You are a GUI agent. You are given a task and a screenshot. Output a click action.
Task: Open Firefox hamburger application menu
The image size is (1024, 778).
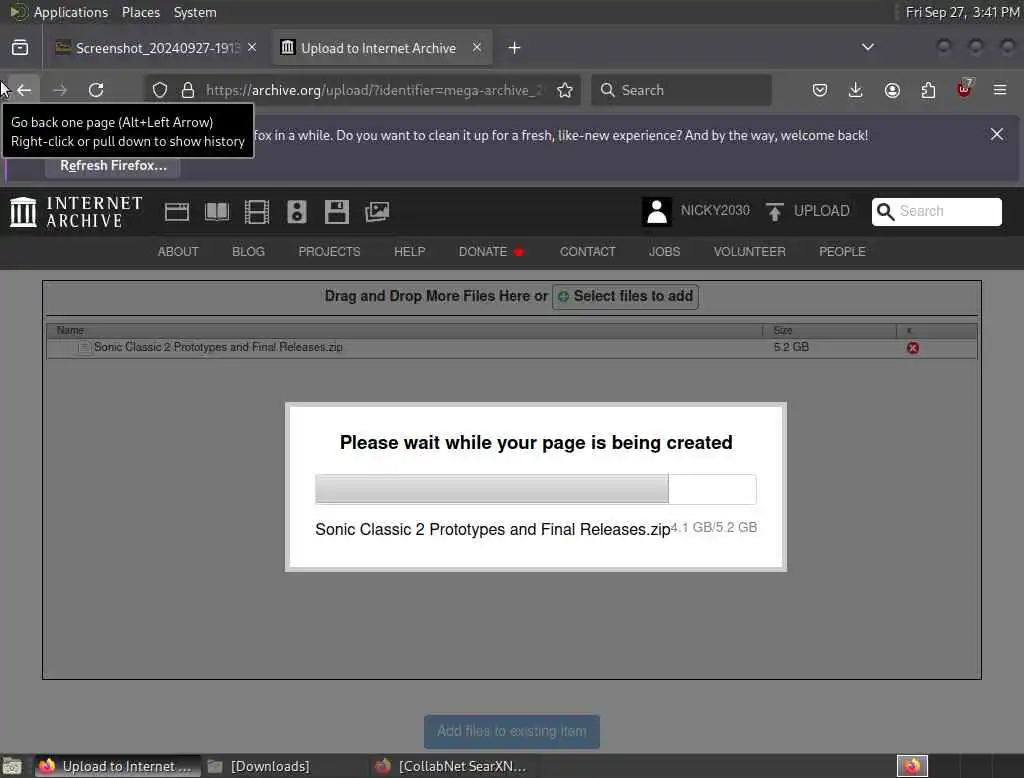pyautogui.click(x=1000, y=90)
